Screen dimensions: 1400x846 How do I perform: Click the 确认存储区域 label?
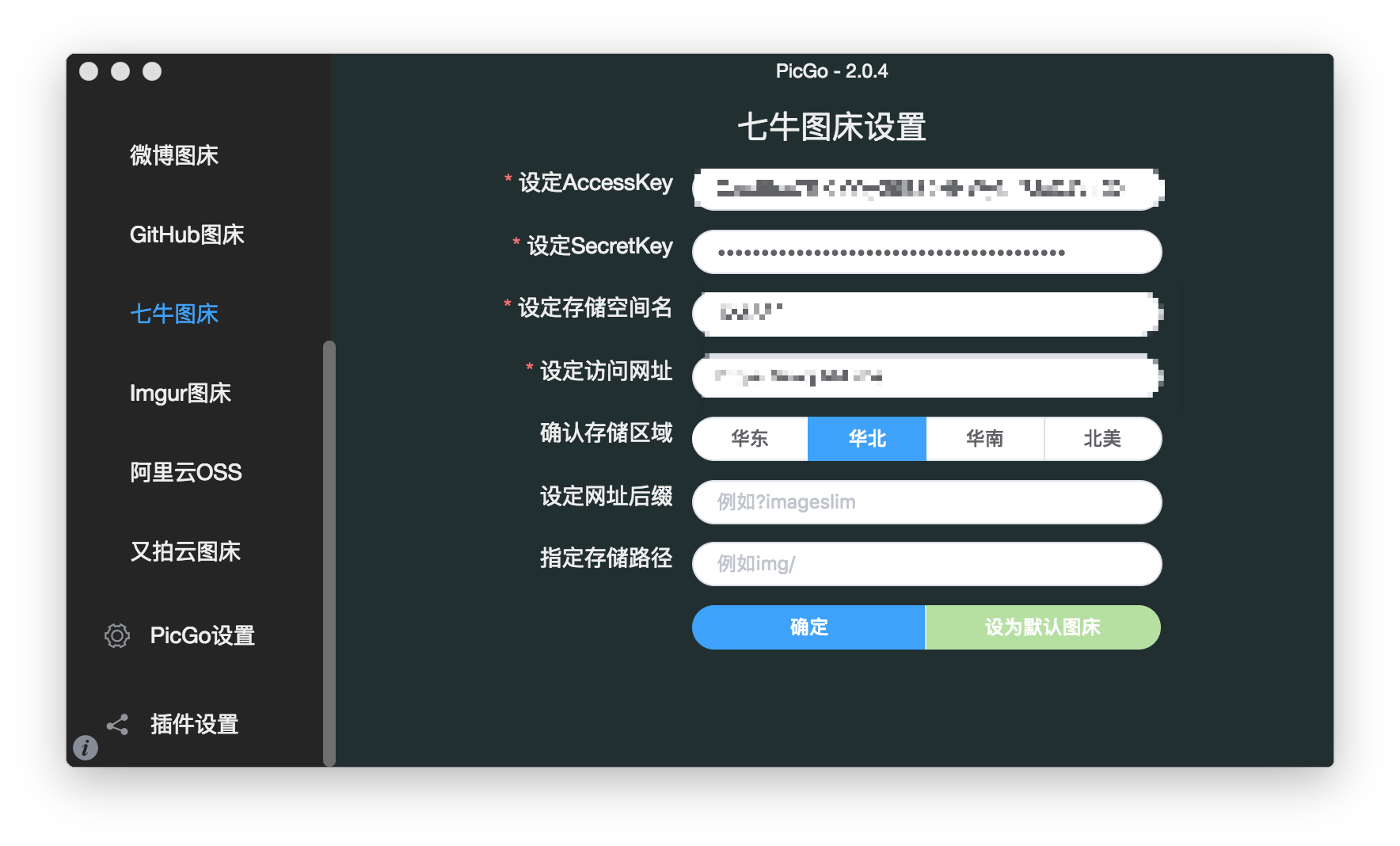point(606,433)
